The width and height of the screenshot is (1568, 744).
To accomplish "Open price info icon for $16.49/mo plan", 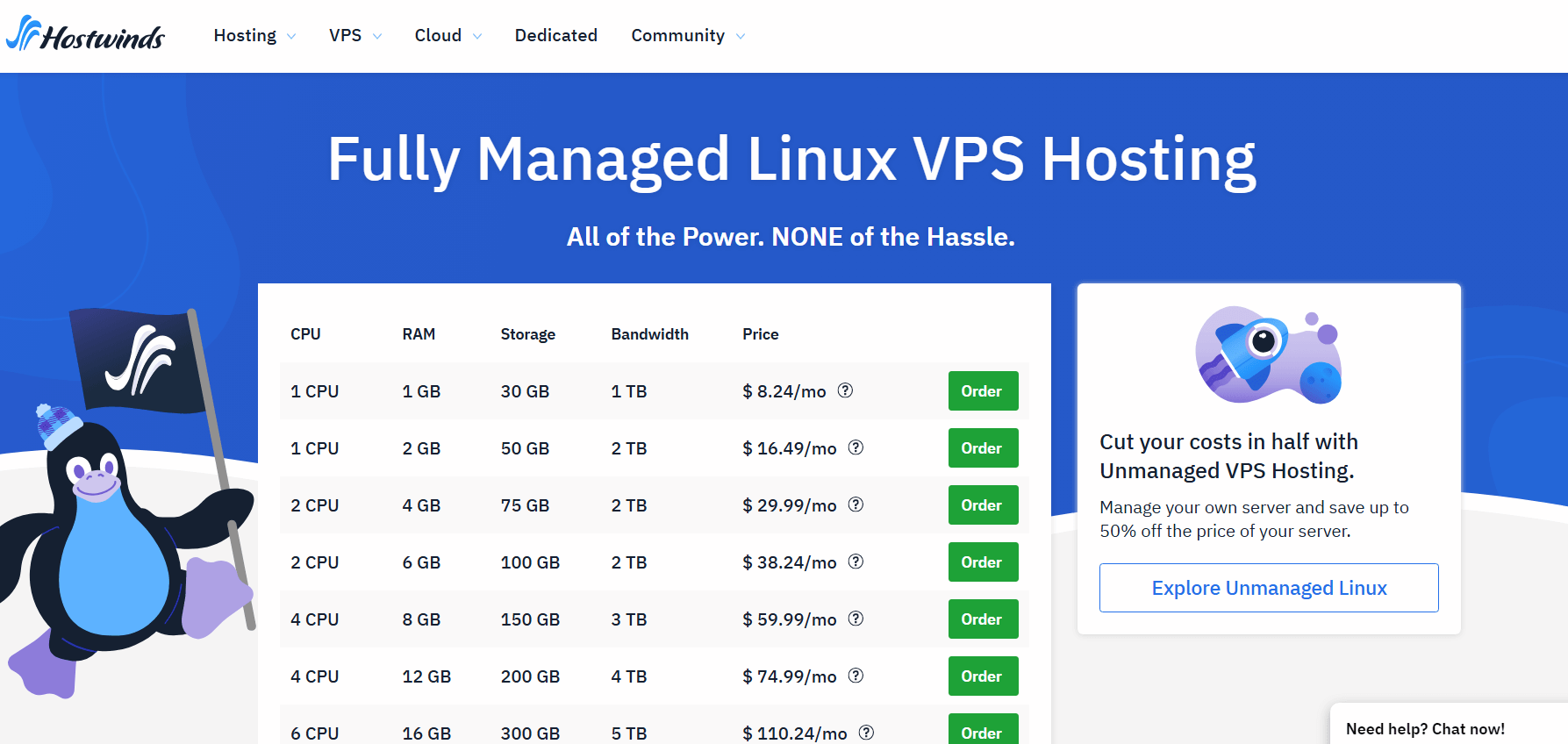I will coord(856,447).
